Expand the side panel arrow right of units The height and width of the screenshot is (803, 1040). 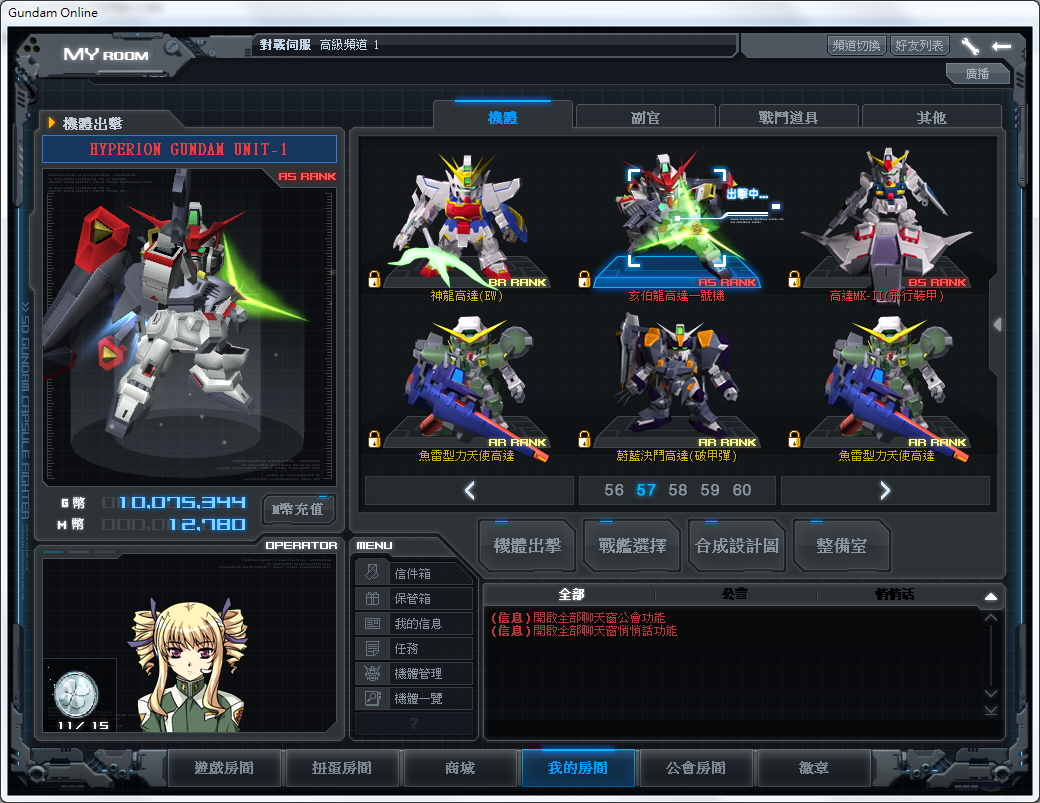tap(996, 324)
